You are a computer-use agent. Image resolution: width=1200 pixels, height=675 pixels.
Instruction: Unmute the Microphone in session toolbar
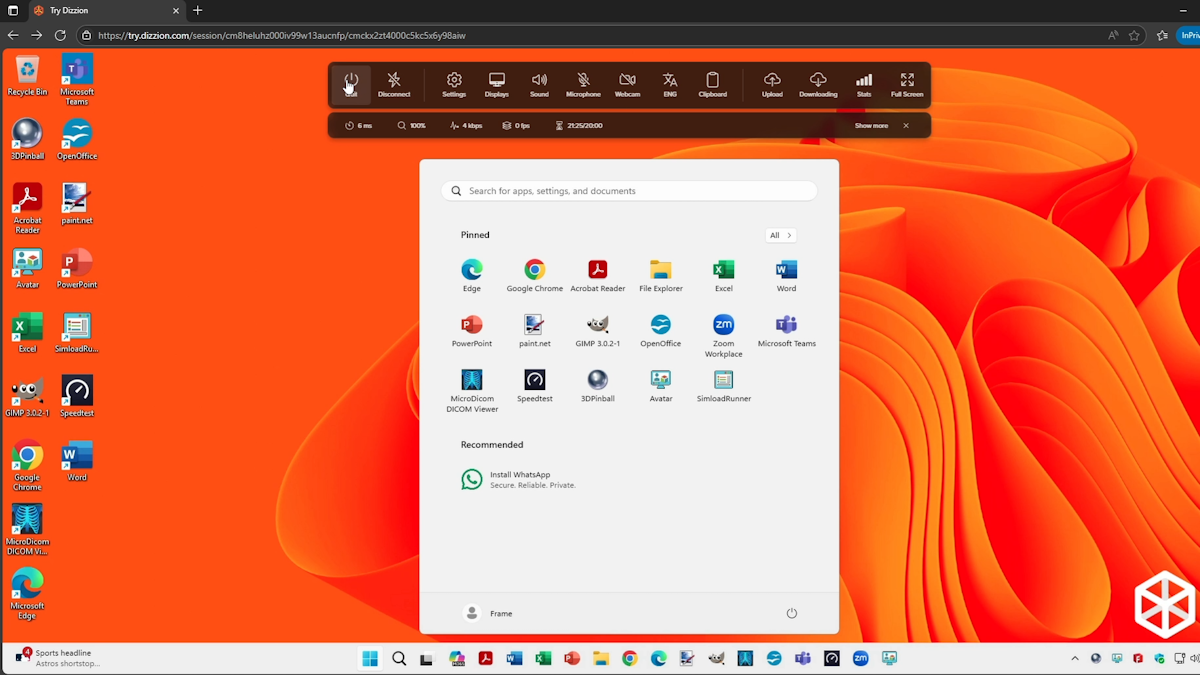pos(583,84)
